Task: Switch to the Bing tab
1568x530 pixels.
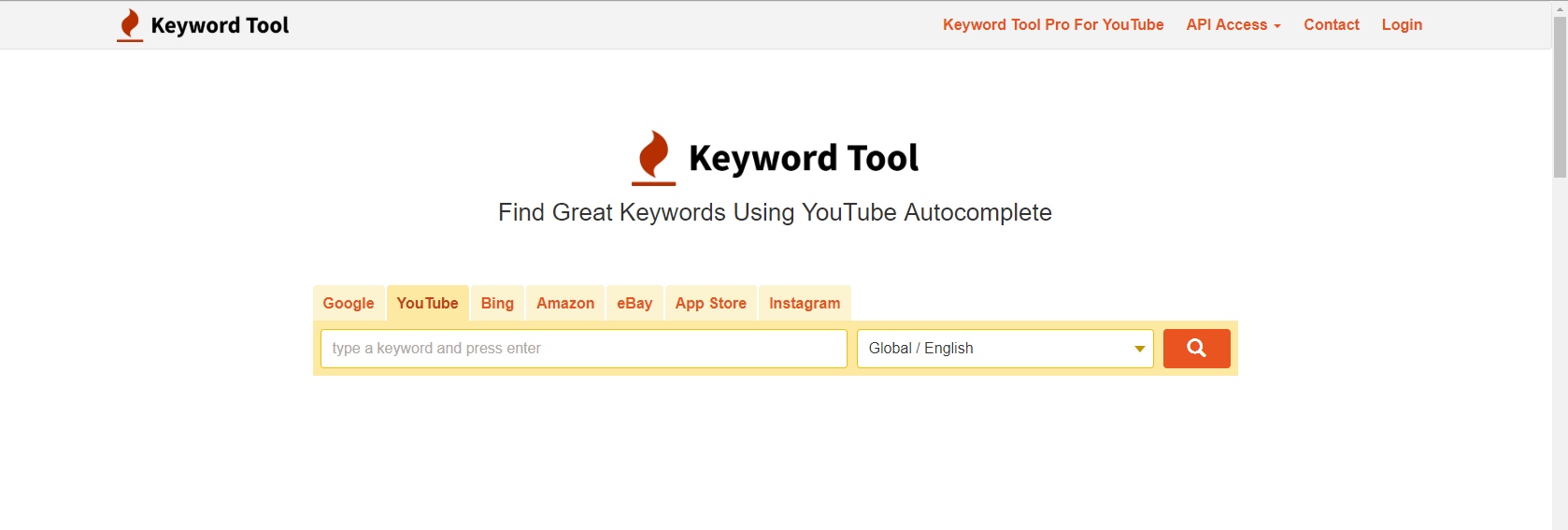Action: point(497,303)
